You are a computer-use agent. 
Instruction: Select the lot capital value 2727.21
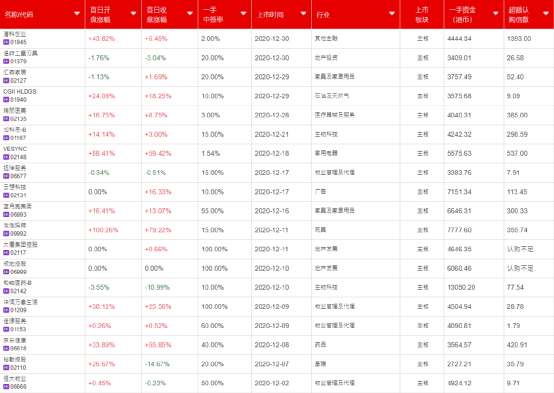click(459, 364)
